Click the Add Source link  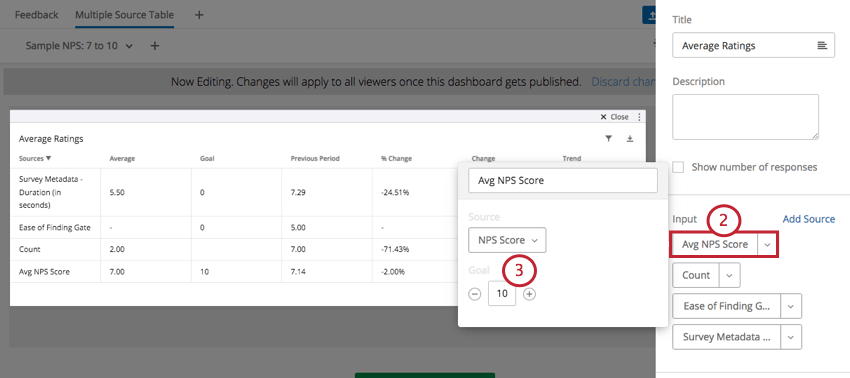[809, 219]
